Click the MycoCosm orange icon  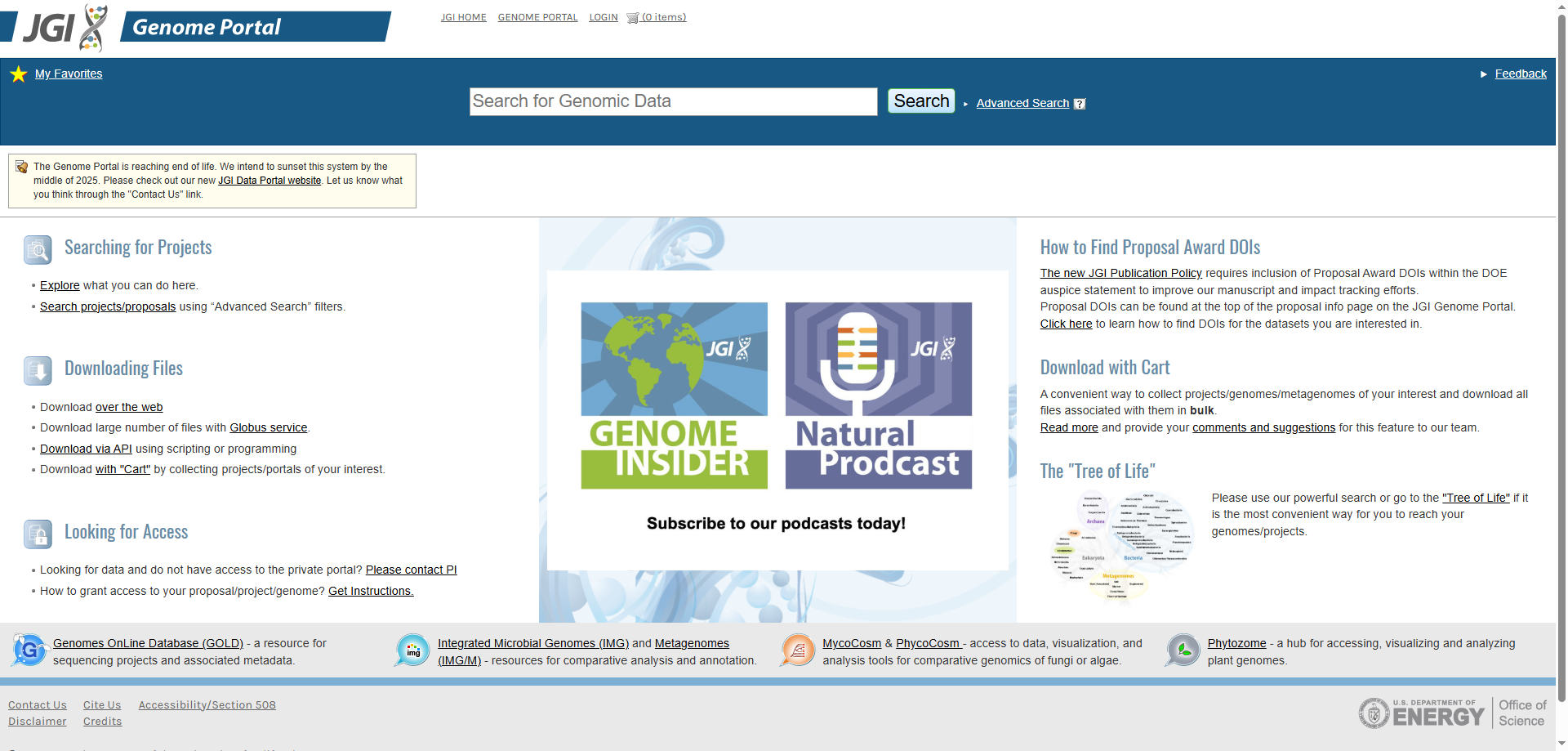798,650
